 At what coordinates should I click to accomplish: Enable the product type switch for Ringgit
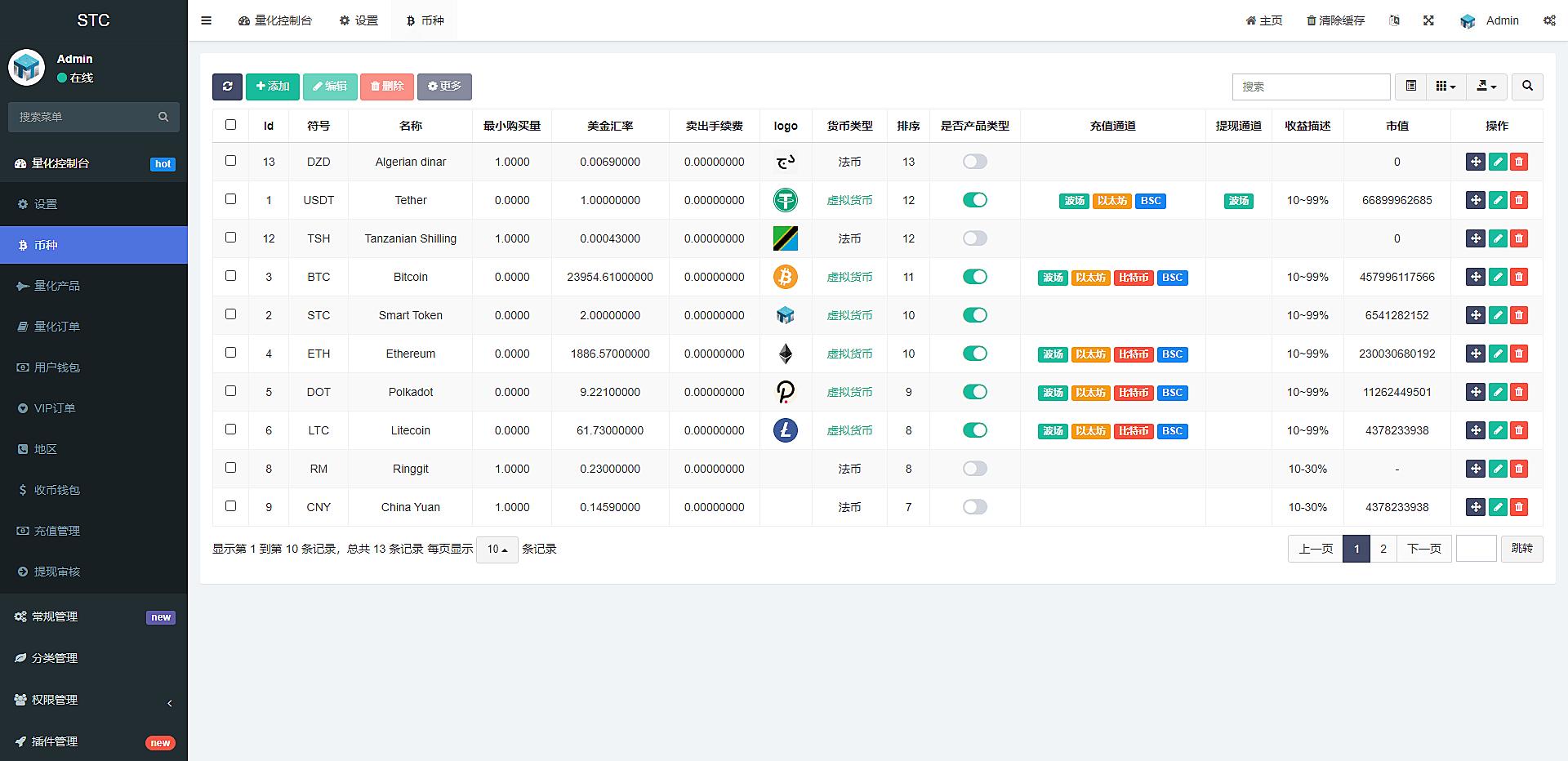click(974, 469)
